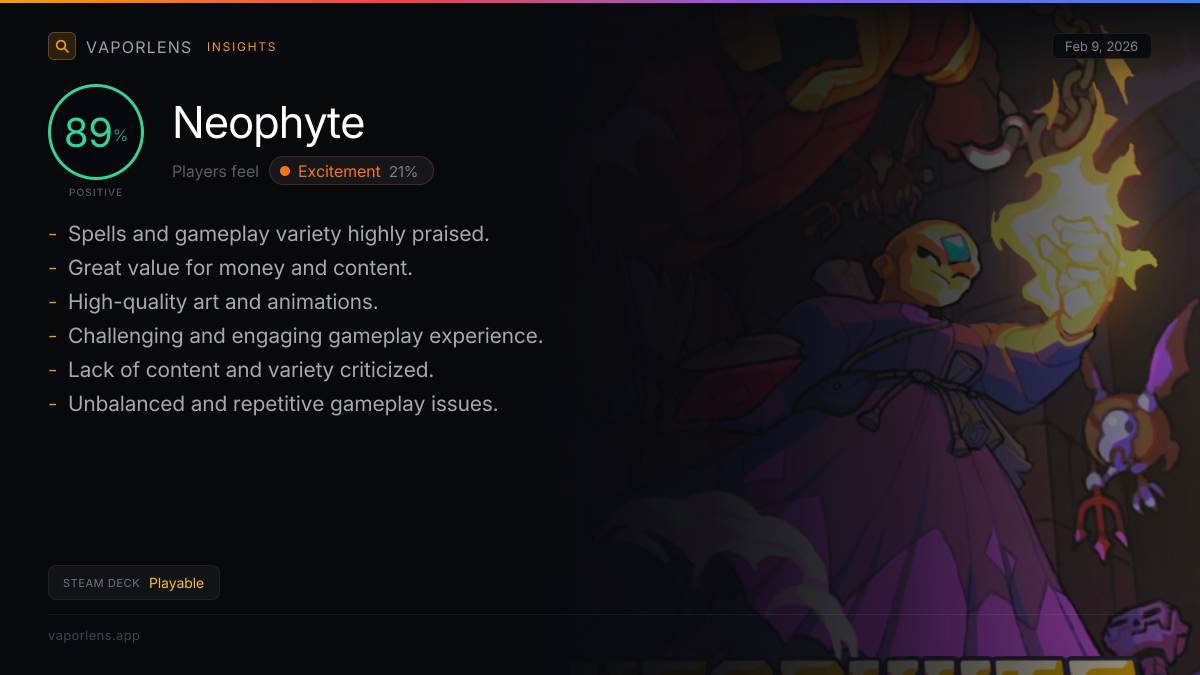Visit the vaporlens.app footer link
This screenshot has width=1200, height=675.
(94, 635)
